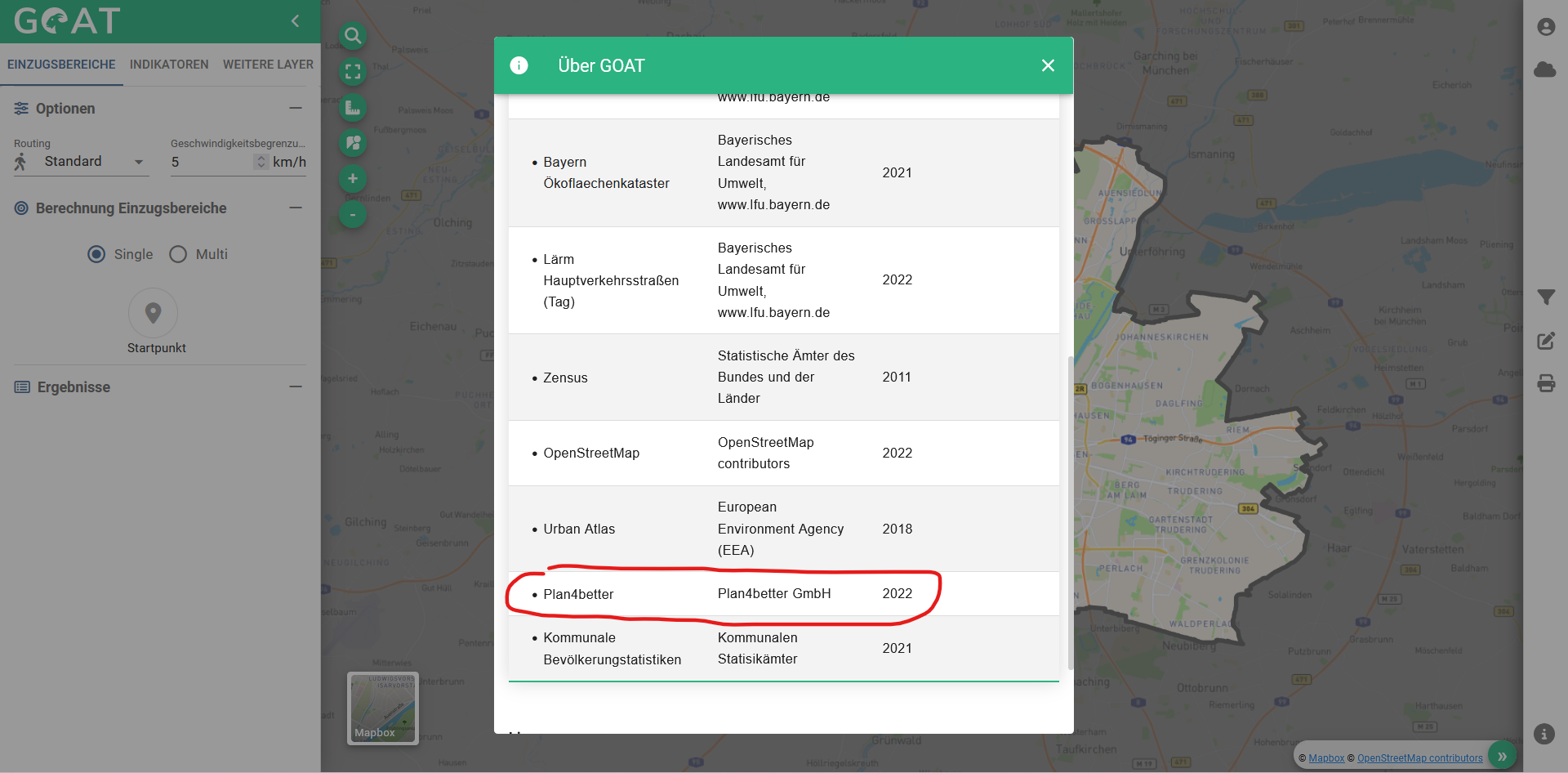The height and width of the screenshot is (773, 1568).
Task: Open the user account icon on the right
Action: [1546, 26]
